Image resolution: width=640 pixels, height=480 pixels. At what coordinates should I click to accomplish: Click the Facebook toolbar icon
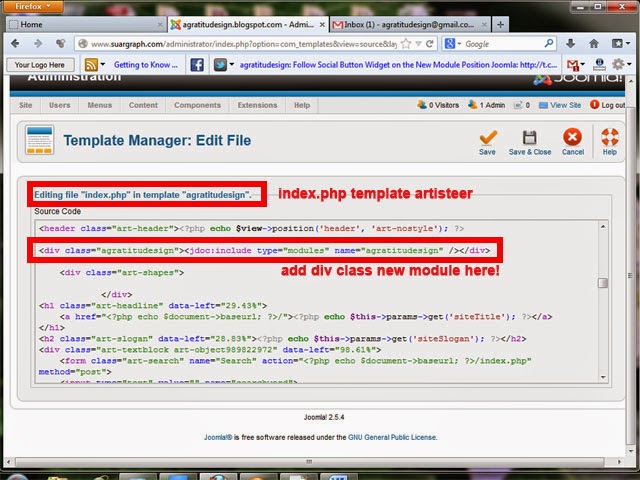tap(197, 64)
